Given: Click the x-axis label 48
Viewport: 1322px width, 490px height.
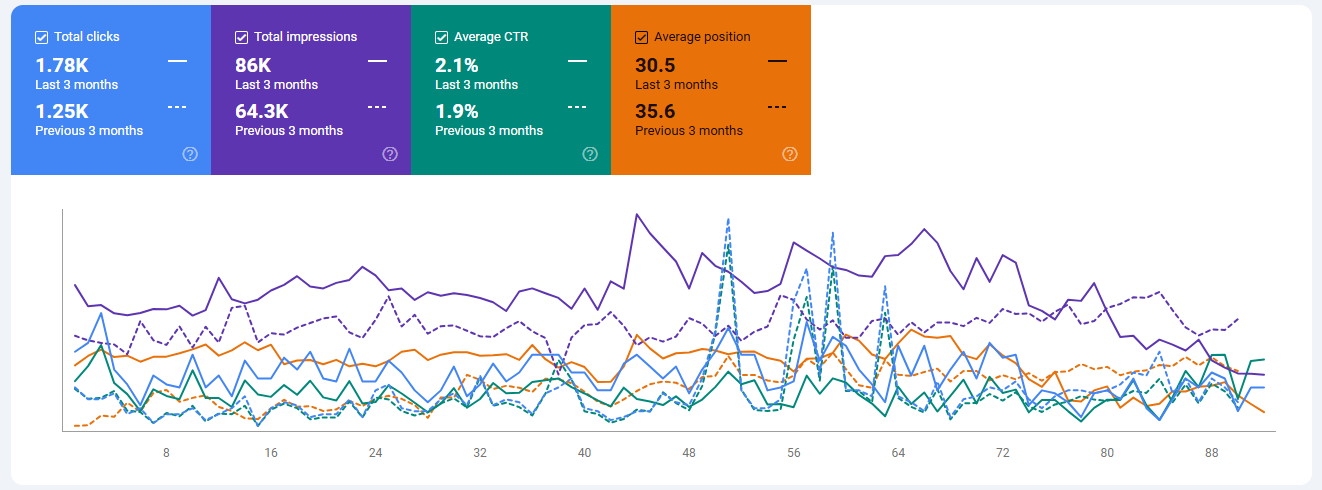Looking at the screenshot, I should 689,453.
